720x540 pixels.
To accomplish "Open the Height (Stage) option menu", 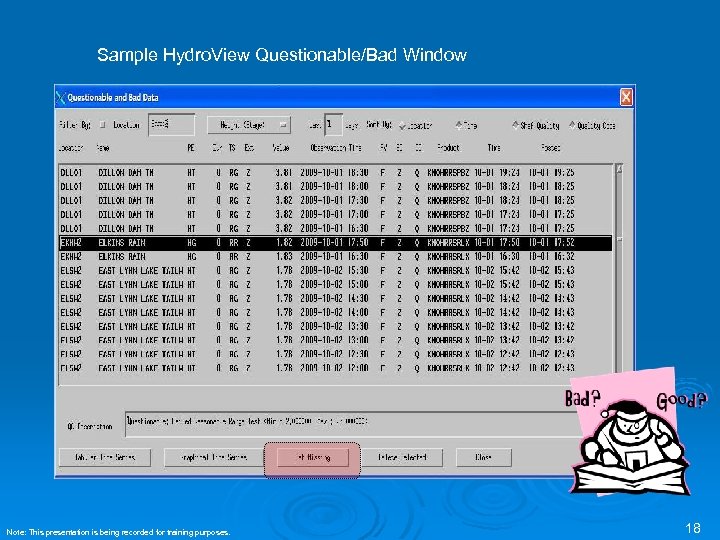I will tap(248, 125).
